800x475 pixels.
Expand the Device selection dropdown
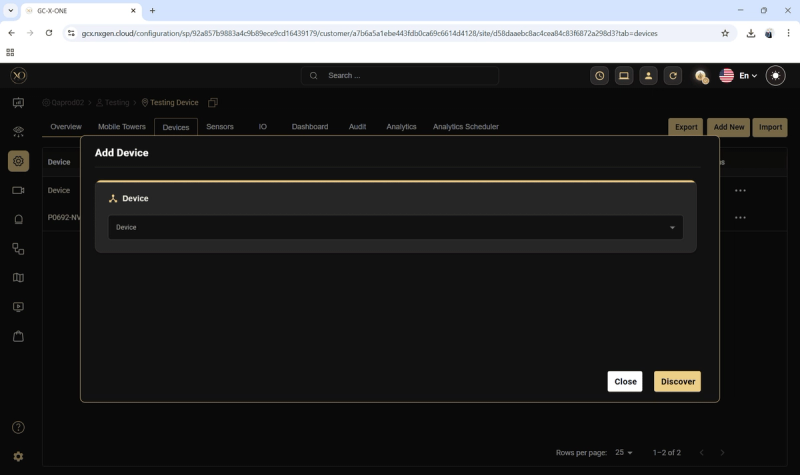[395, 227]
